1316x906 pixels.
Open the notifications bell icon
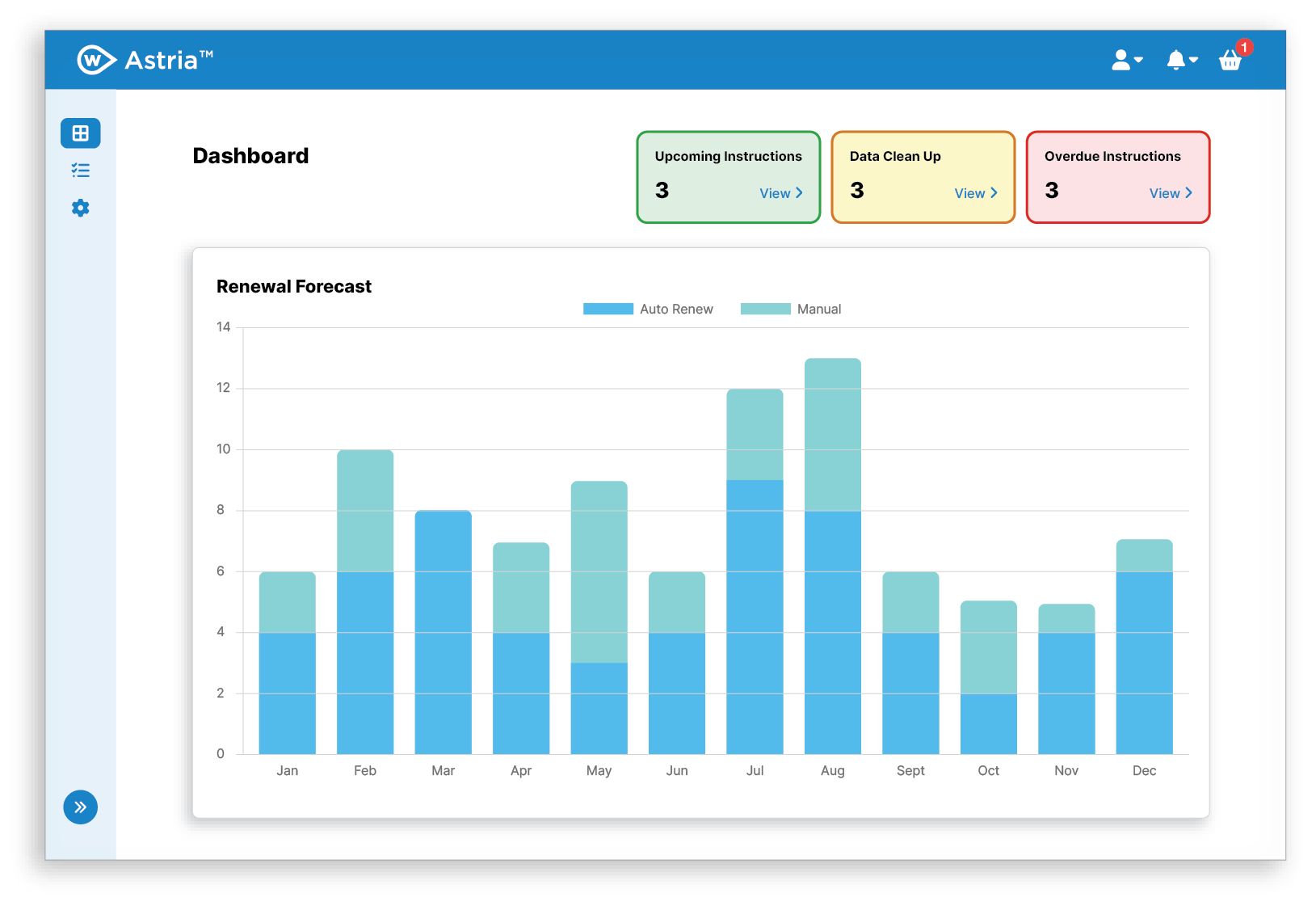coord(1182,60)
